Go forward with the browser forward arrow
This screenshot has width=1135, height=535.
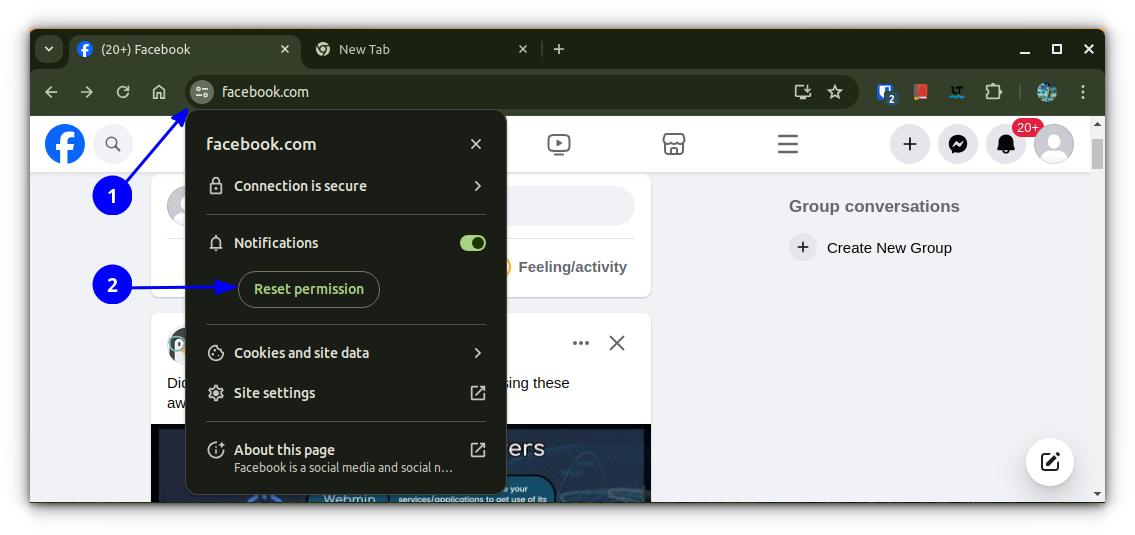click(x=87, y=92)
